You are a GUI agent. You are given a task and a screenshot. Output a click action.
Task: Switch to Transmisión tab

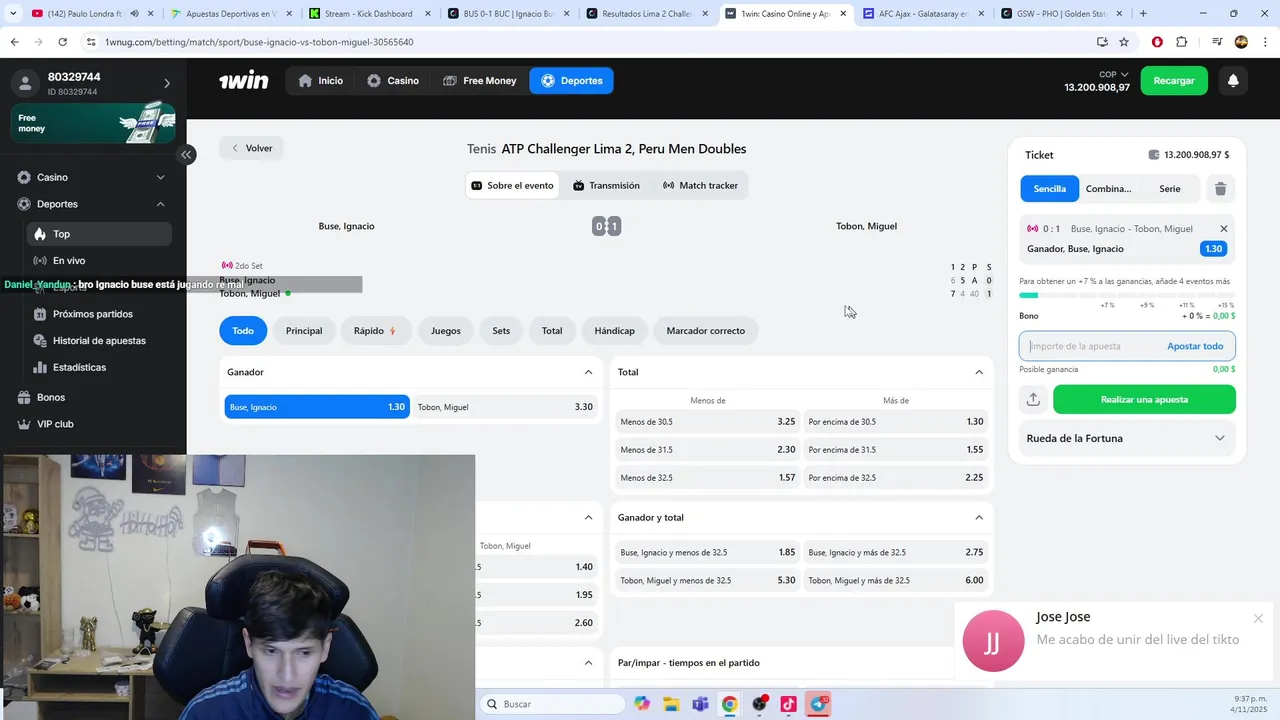click(606, 186)
